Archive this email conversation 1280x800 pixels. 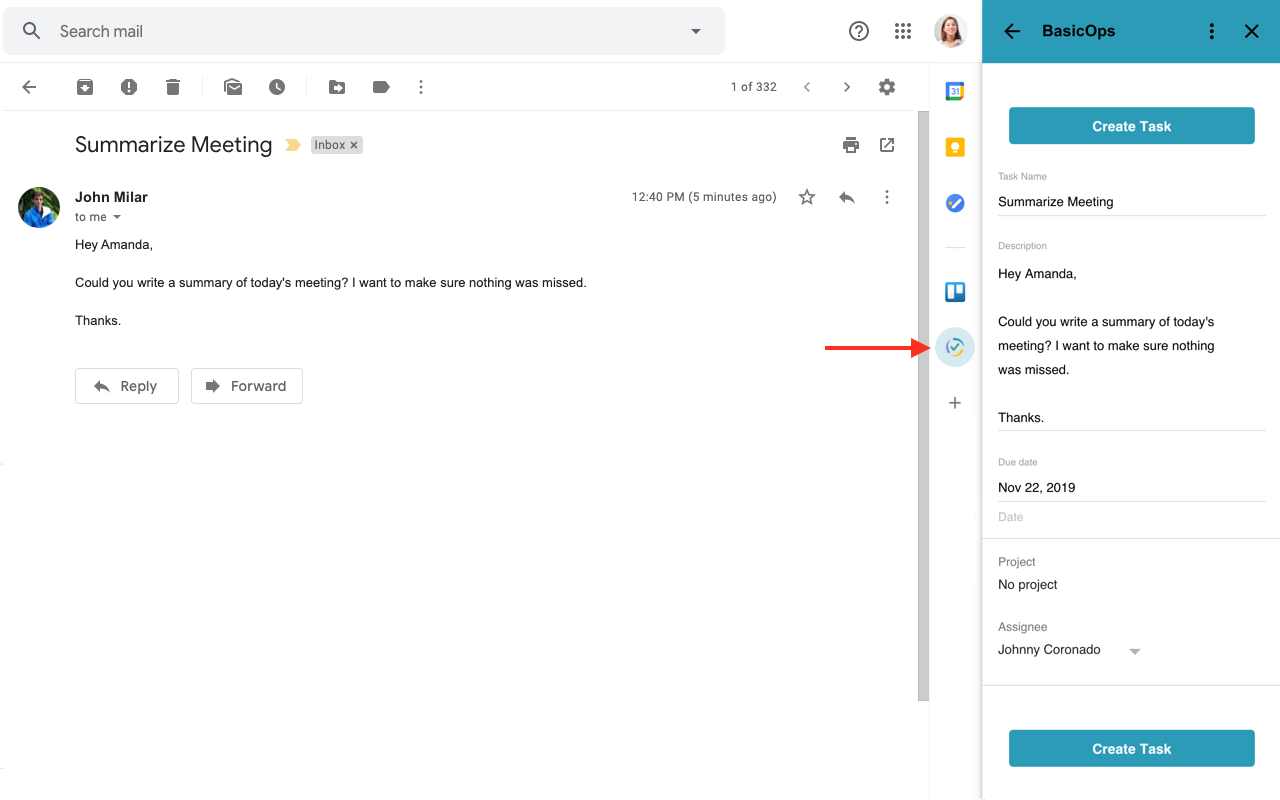click(85, 87)
